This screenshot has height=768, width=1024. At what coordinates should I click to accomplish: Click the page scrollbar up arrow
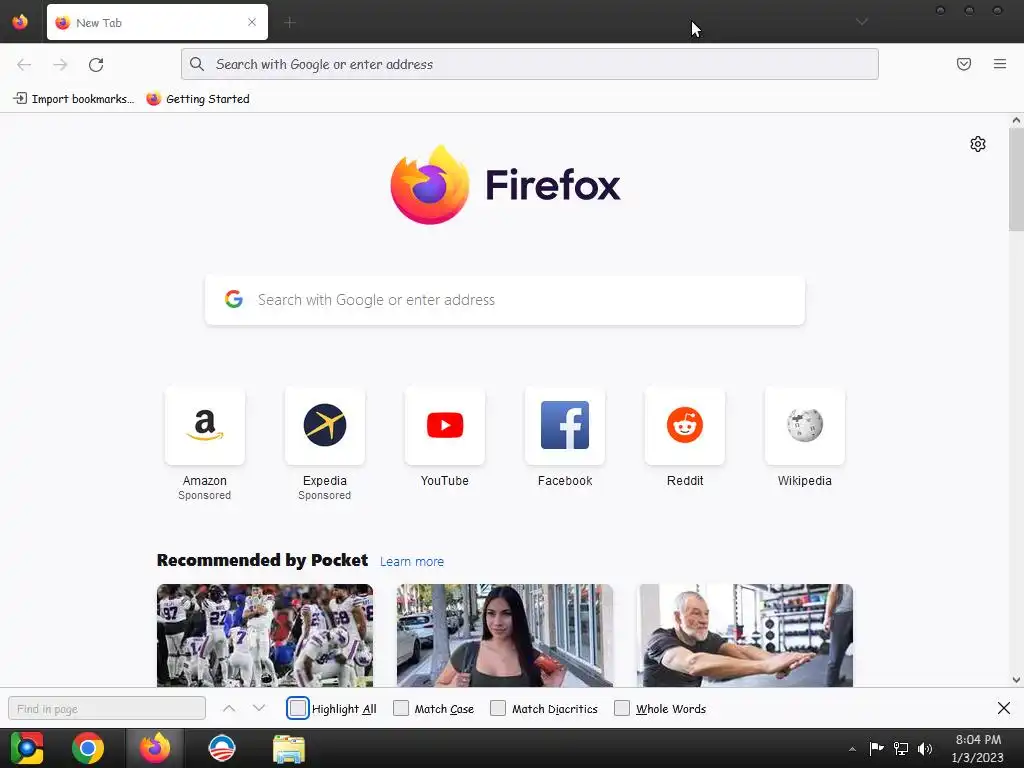click(1016, 120)
